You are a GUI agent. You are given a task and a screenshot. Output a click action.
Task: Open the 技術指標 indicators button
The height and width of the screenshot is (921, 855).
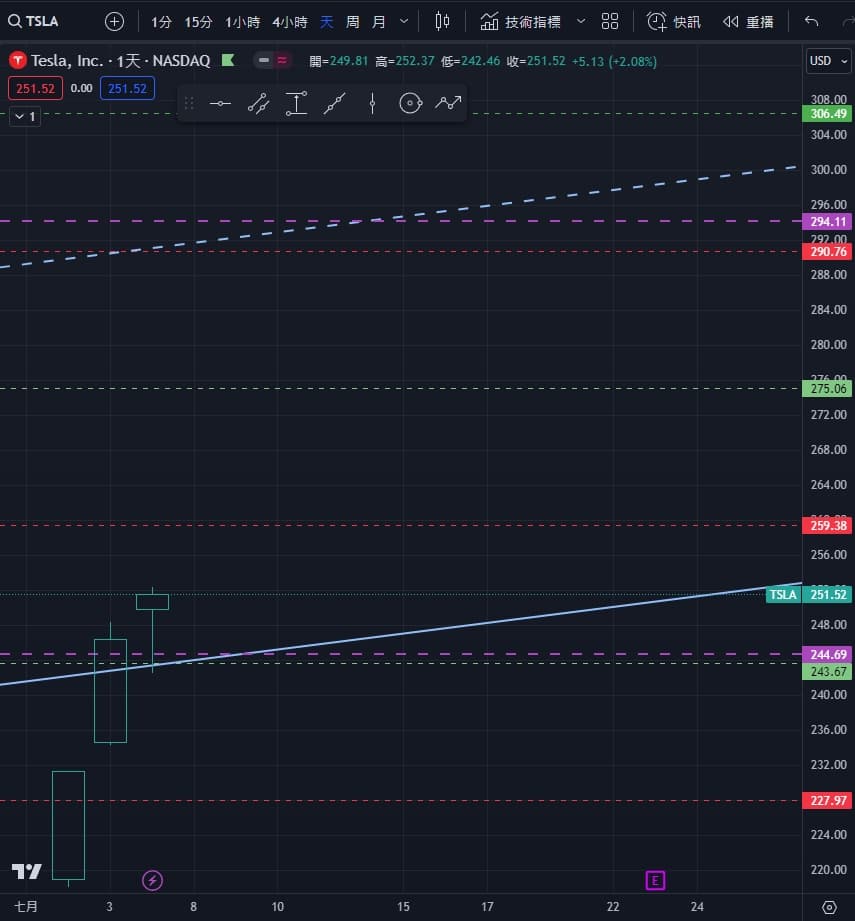(520, 21)
